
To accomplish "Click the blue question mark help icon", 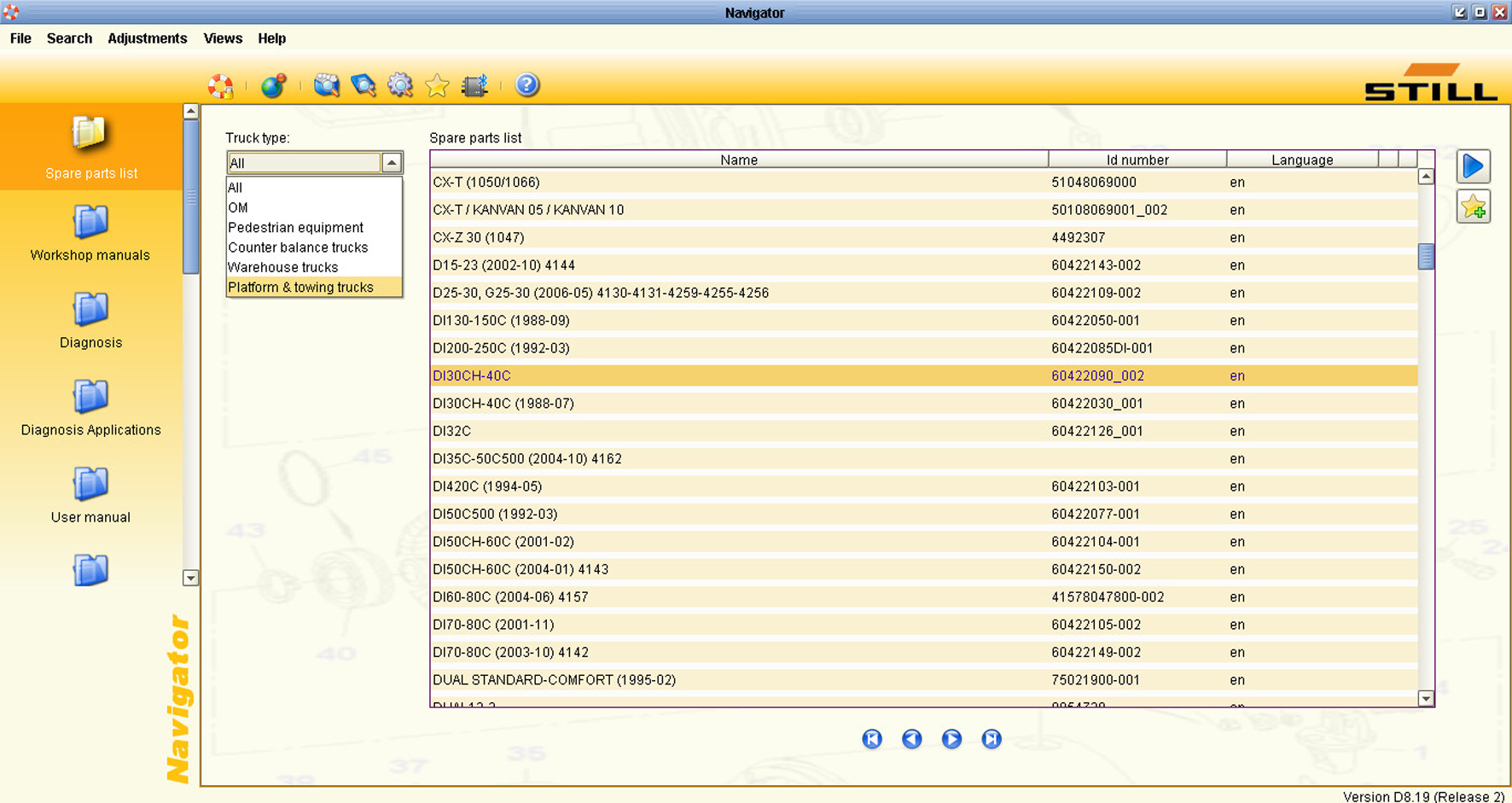I will point(527,84).
